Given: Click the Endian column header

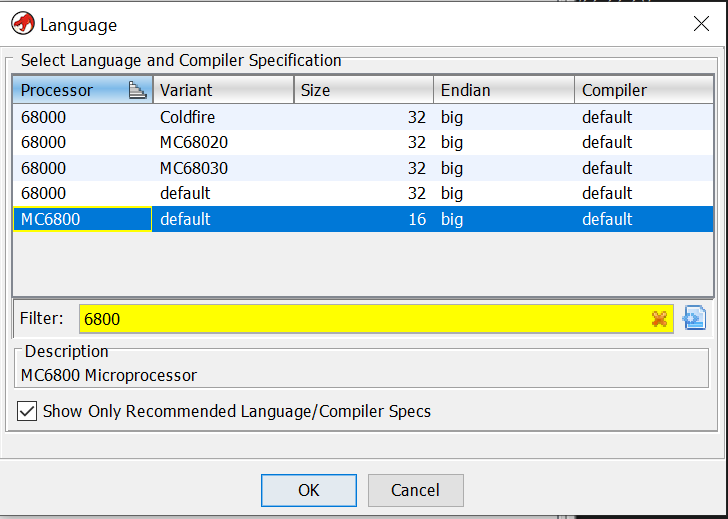Looking at the screenshot, I should coord(504,91).
